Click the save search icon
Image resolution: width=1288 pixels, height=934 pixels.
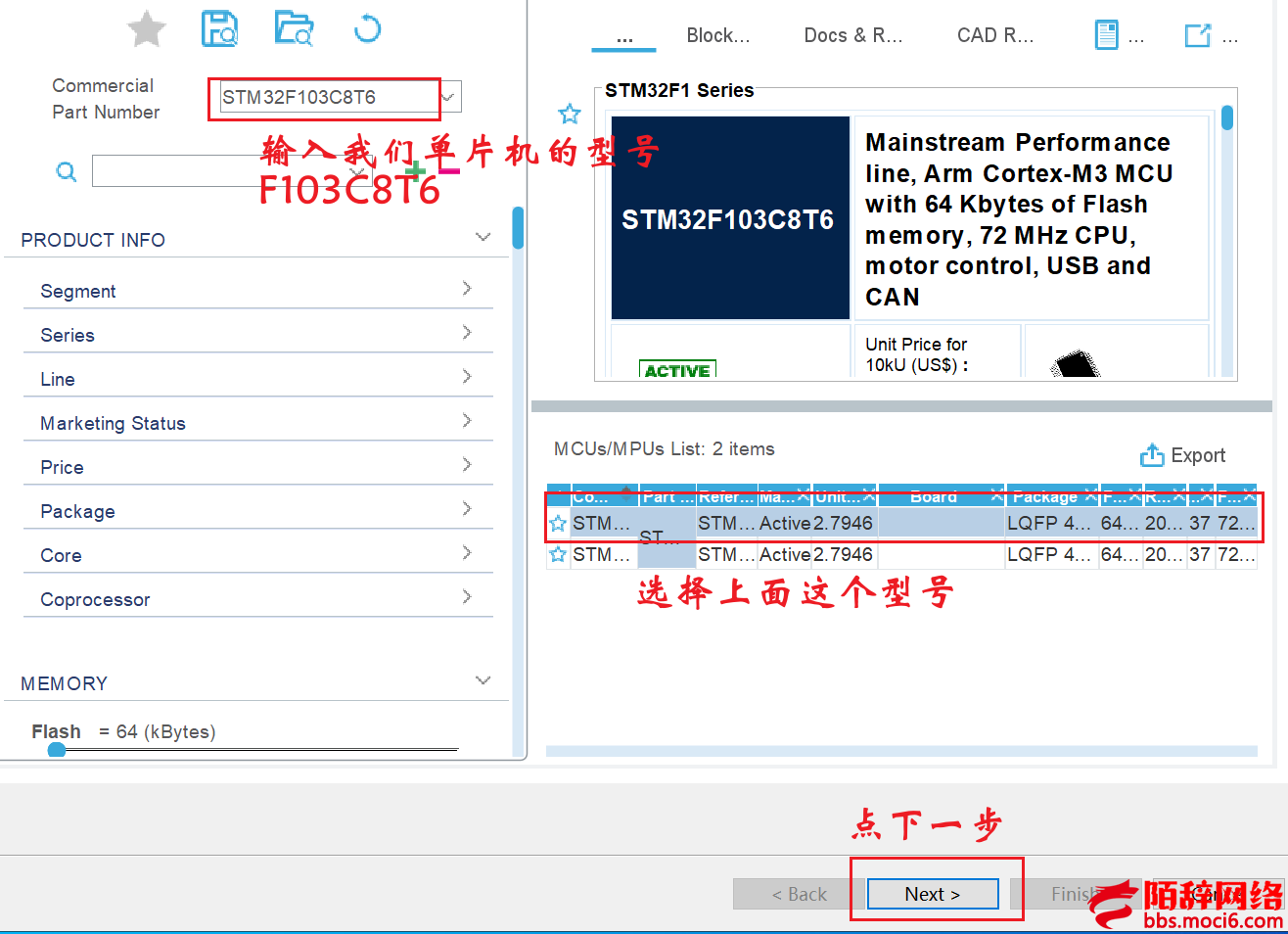tap(219, 29)
